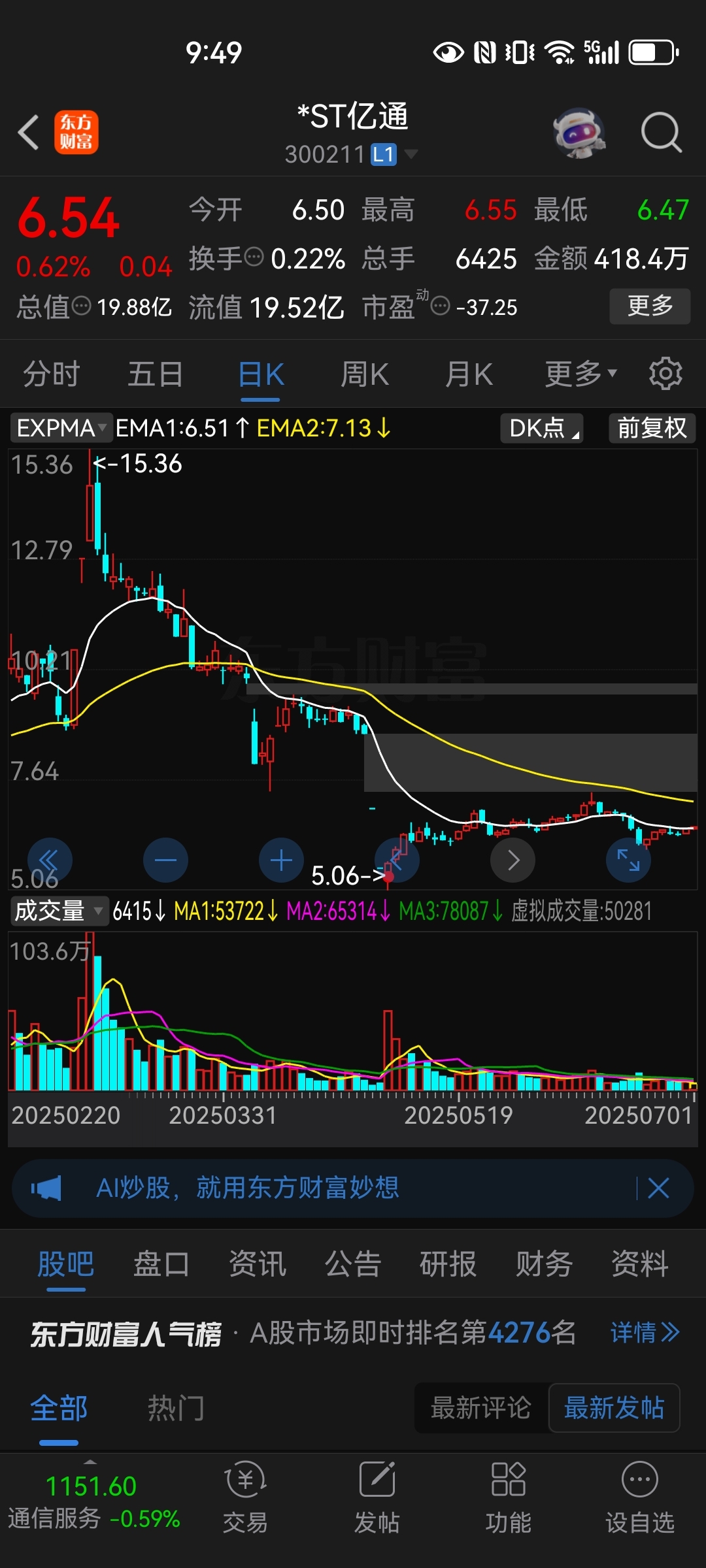Viewport: 706px width, 1568px height.
Task: Expand the 更多 chart period dropdown
Action: (580, 374)
